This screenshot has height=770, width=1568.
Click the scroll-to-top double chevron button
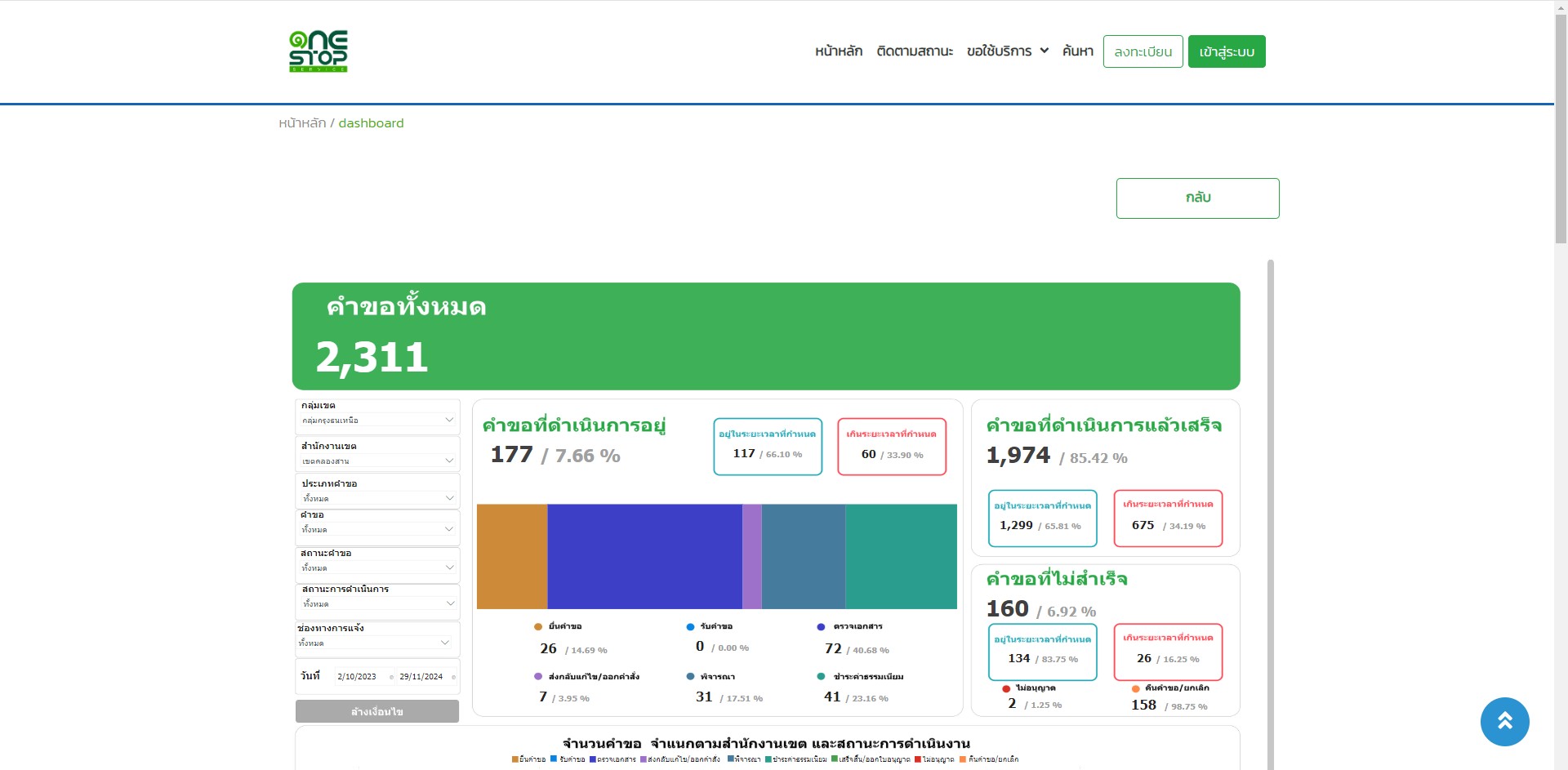point(1504,722)
